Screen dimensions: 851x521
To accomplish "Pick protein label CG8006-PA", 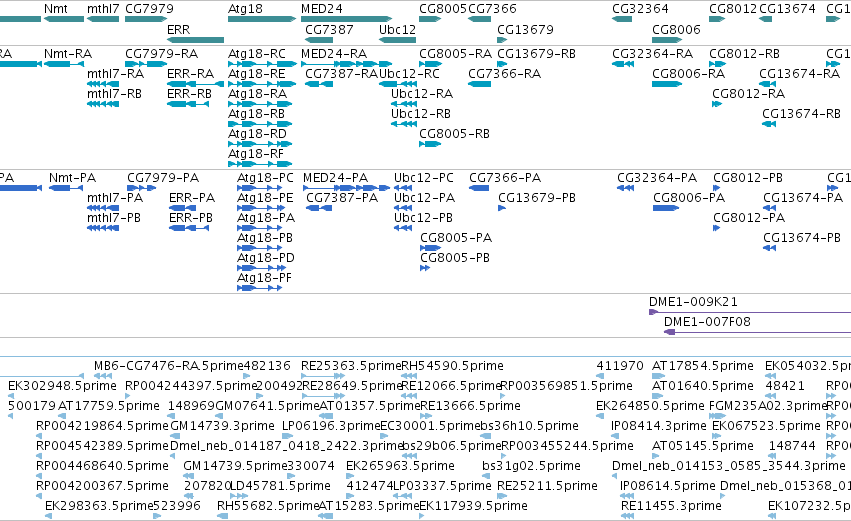I will (x=689, y=198).
